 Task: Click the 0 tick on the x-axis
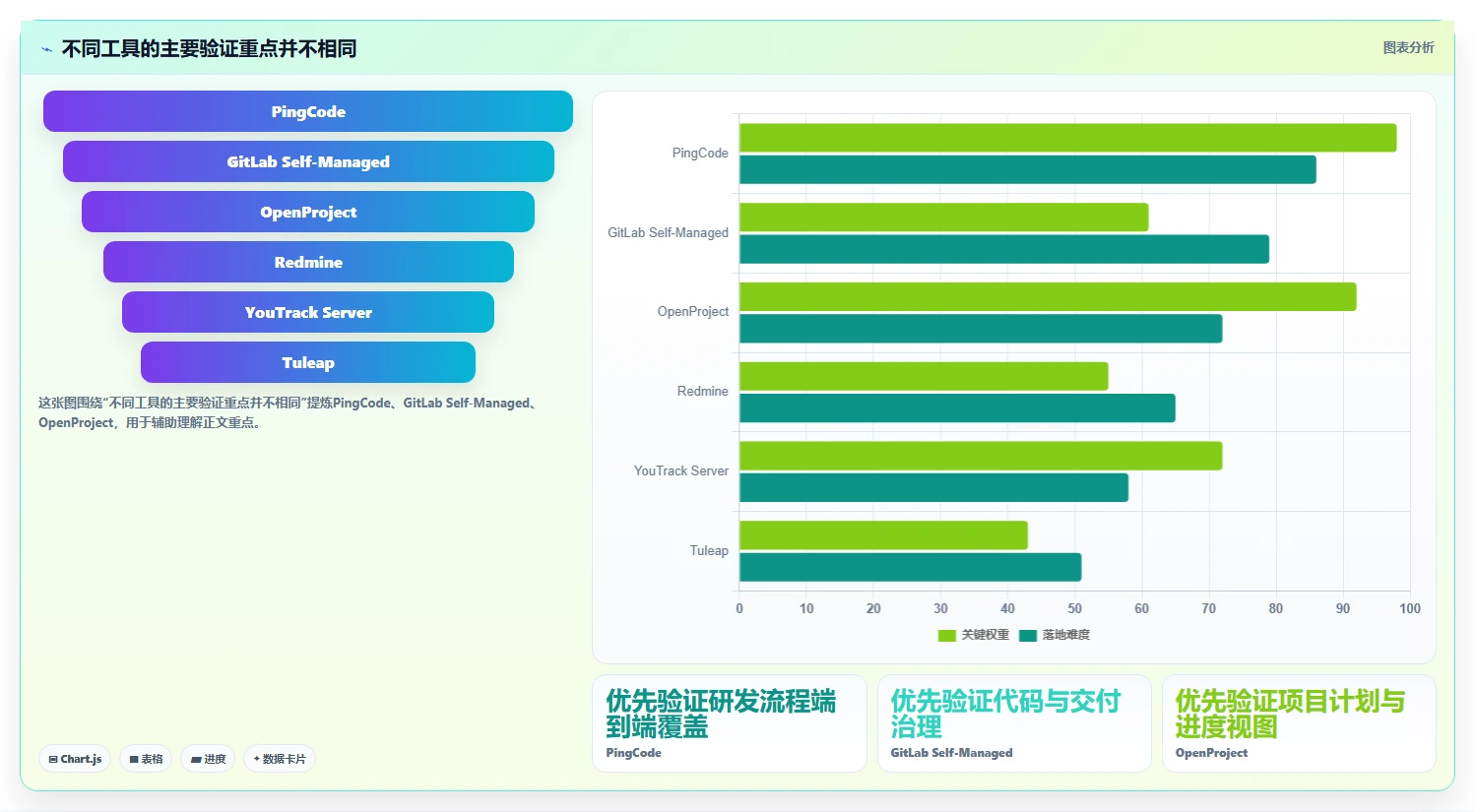point(739,608)
